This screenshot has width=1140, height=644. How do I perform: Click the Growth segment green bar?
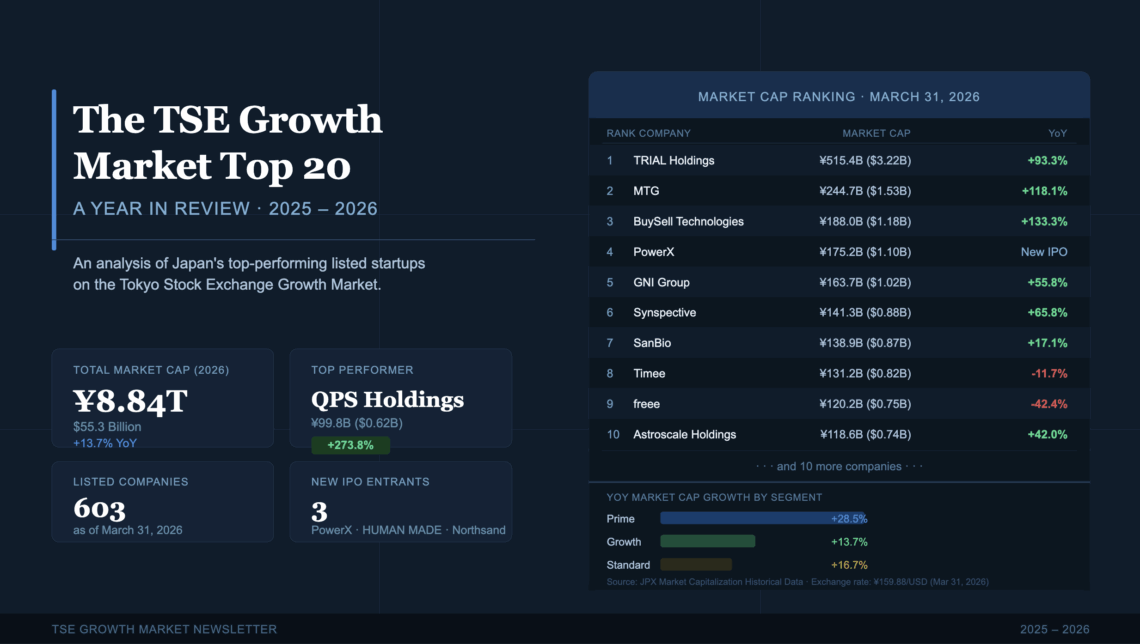(707, 542)
